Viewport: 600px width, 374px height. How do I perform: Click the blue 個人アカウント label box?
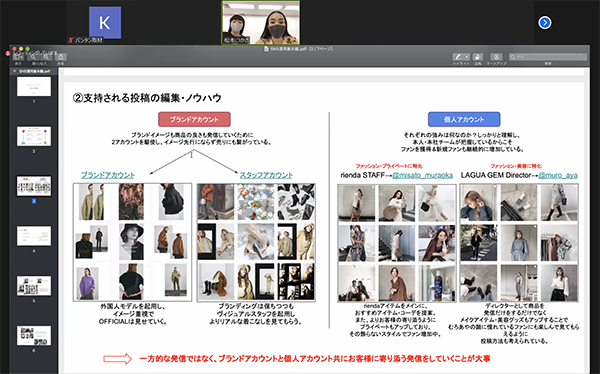click(x=464, y=119)
